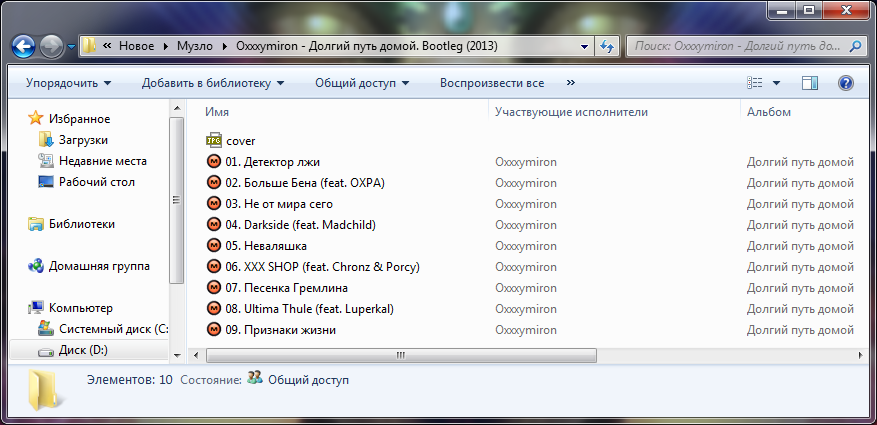Viewport: 877px width, 425px height.
Task: Click the magnifier search icon
Action: 855,46
